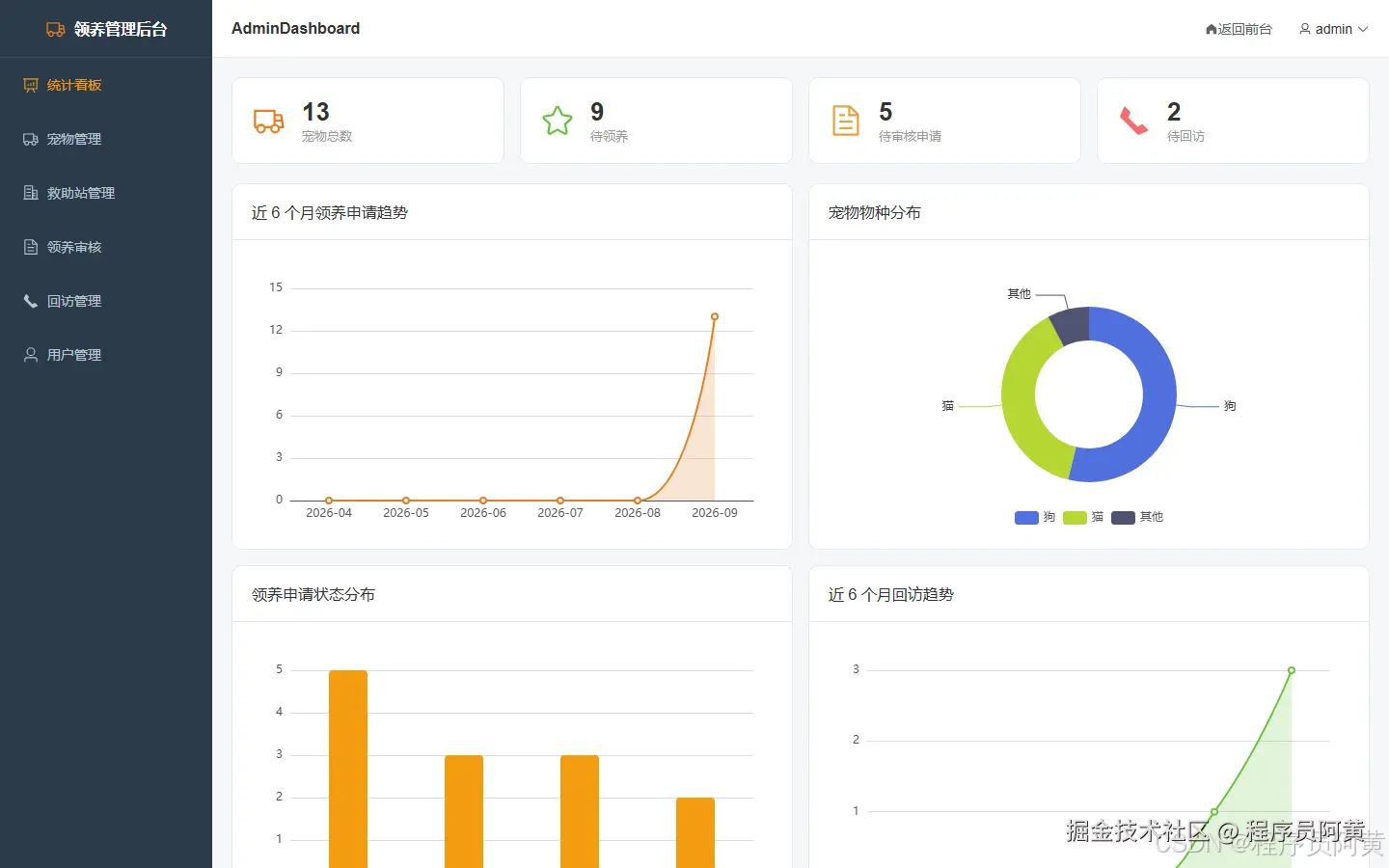Open 用户管理 in the sidebar
Image resolution: width=1389 pixels, height=868 pixels.
[x=106, y=355]
